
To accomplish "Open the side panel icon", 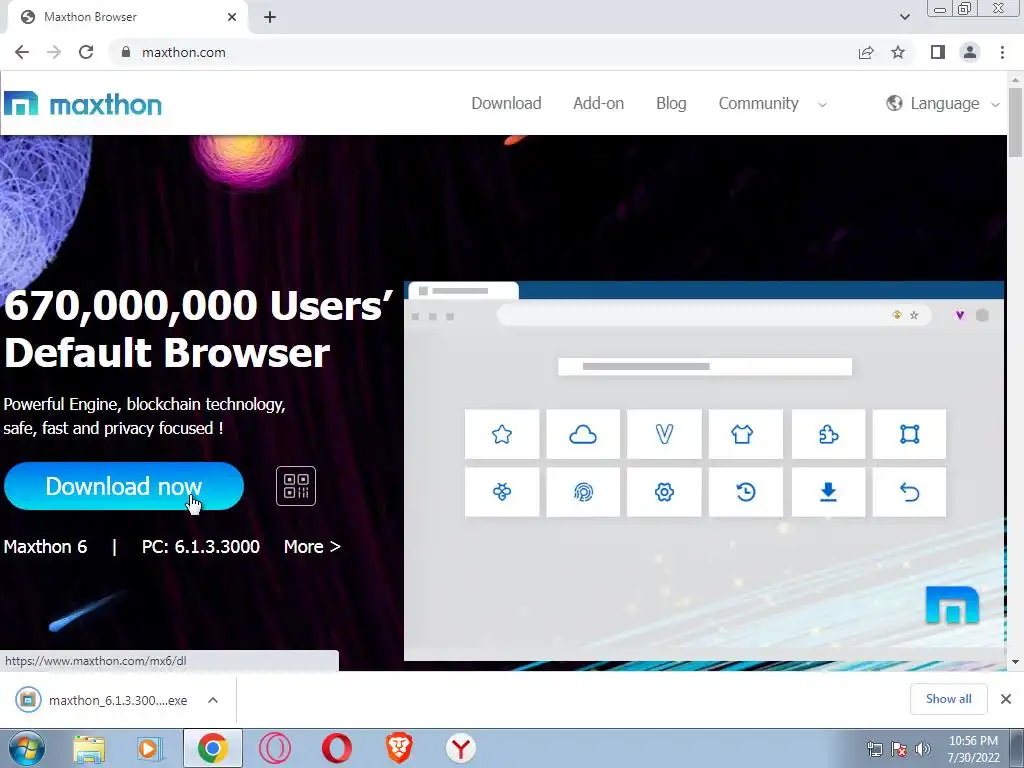I will click(938, 52).
